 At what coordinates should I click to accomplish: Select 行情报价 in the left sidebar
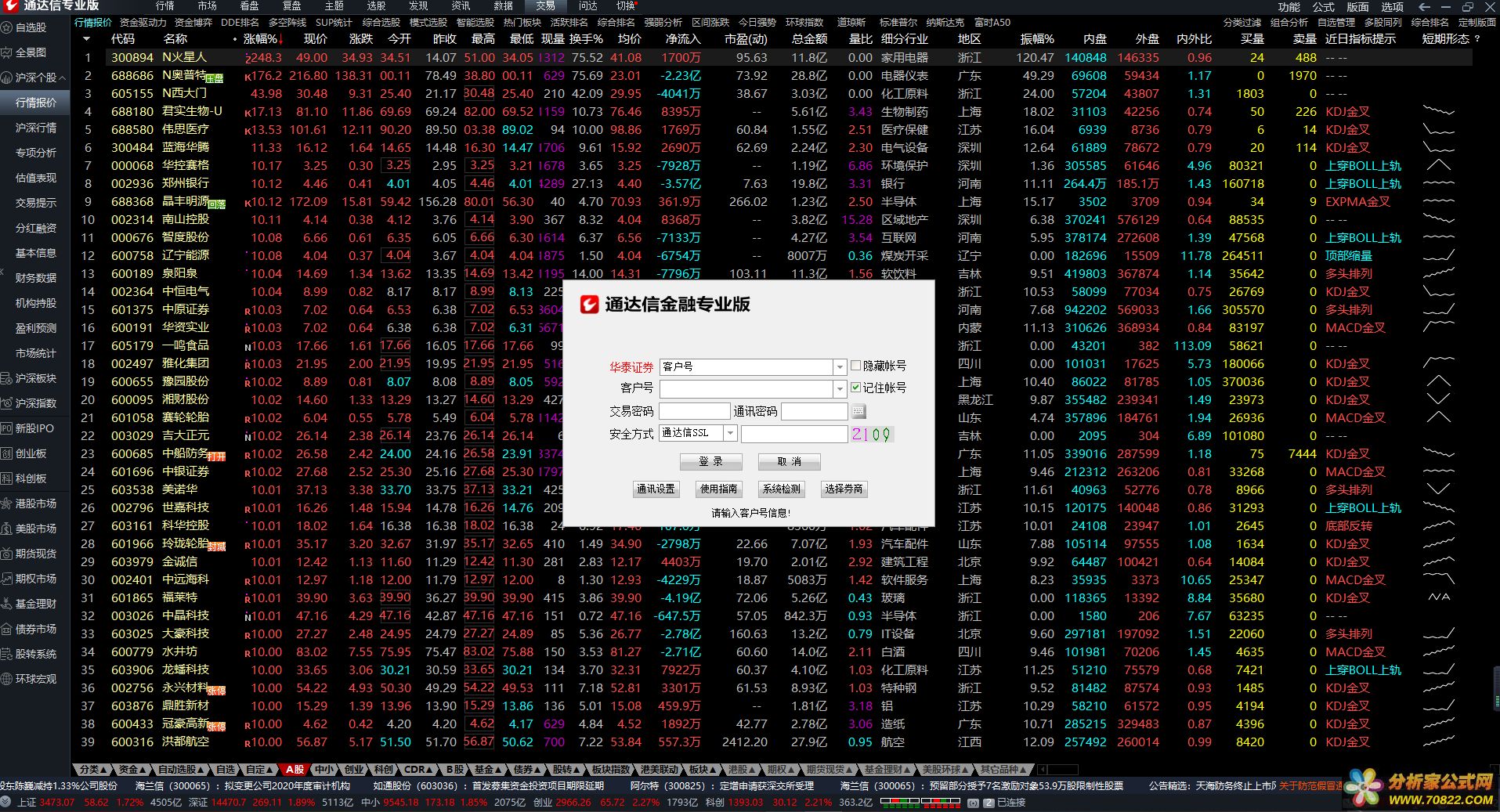(x=36, y=103)
